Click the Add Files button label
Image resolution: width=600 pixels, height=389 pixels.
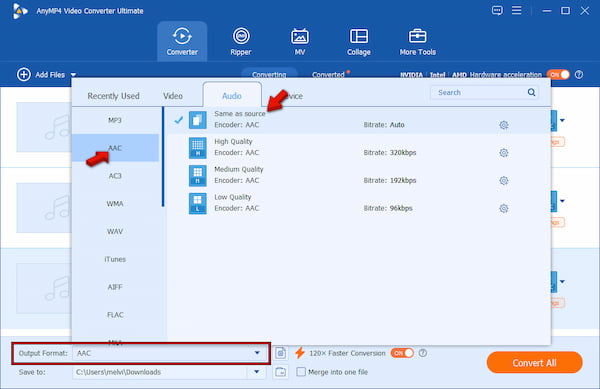point(50,75)
